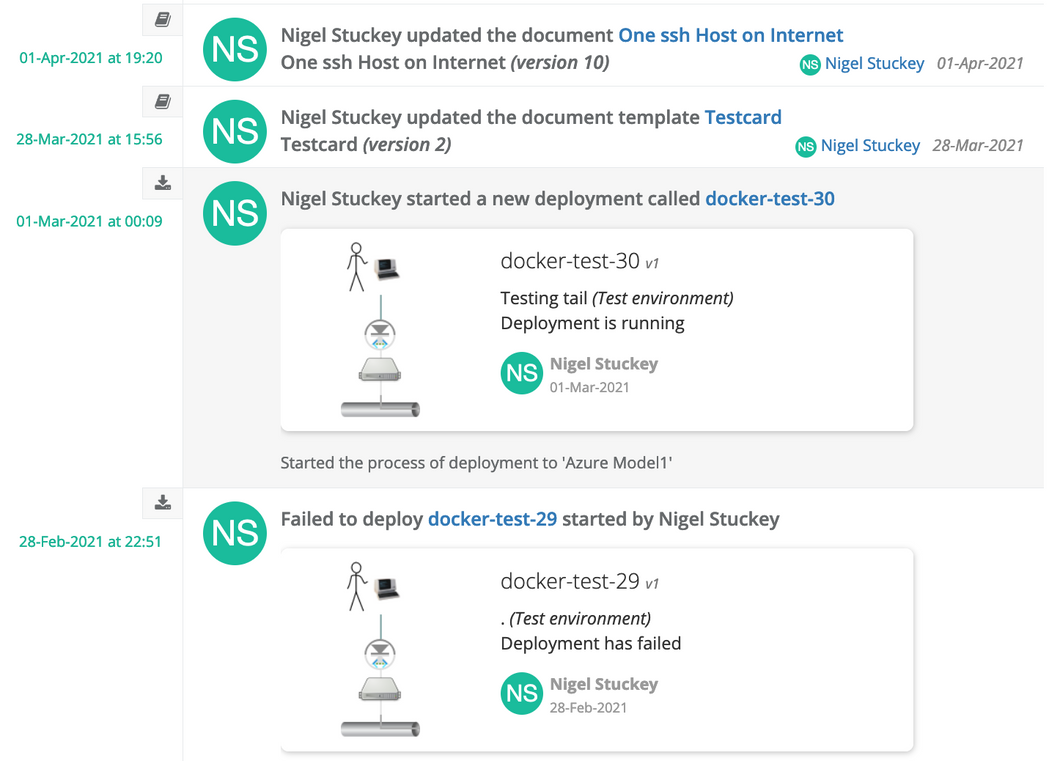Click the large NS avatar beside the ssh Host update
Screen dimensions: 1060x761
click(x=235, y=49)
